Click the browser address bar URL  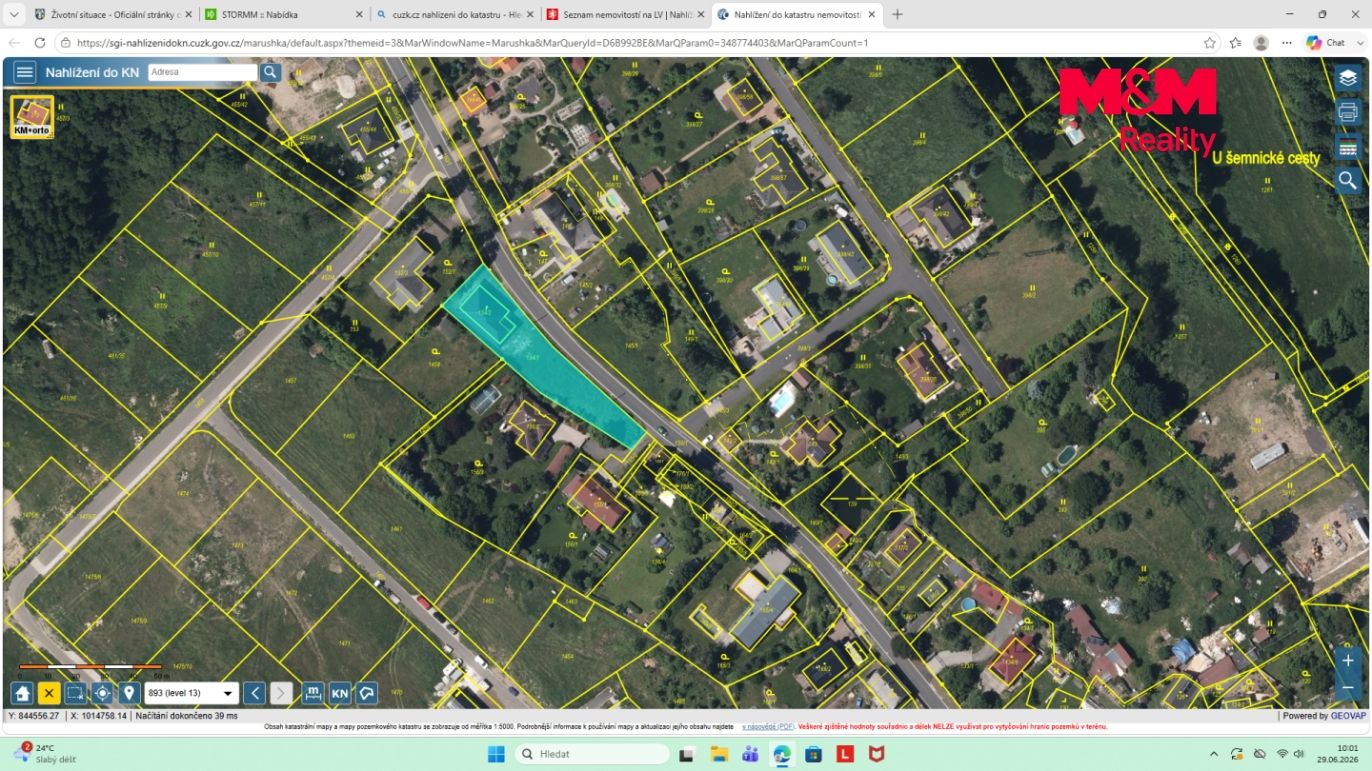click(x=472, y=43)
